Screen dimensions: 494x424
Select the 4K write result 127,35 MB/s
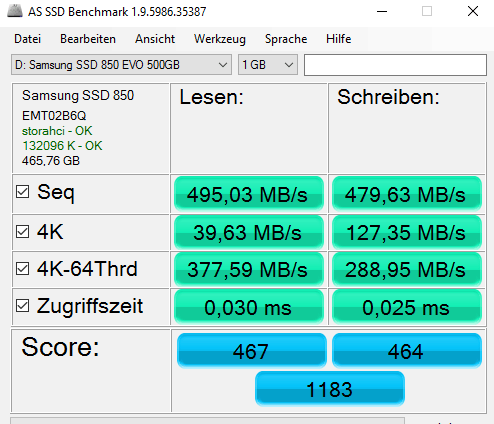pyautogui.click(x=407, y=232)
